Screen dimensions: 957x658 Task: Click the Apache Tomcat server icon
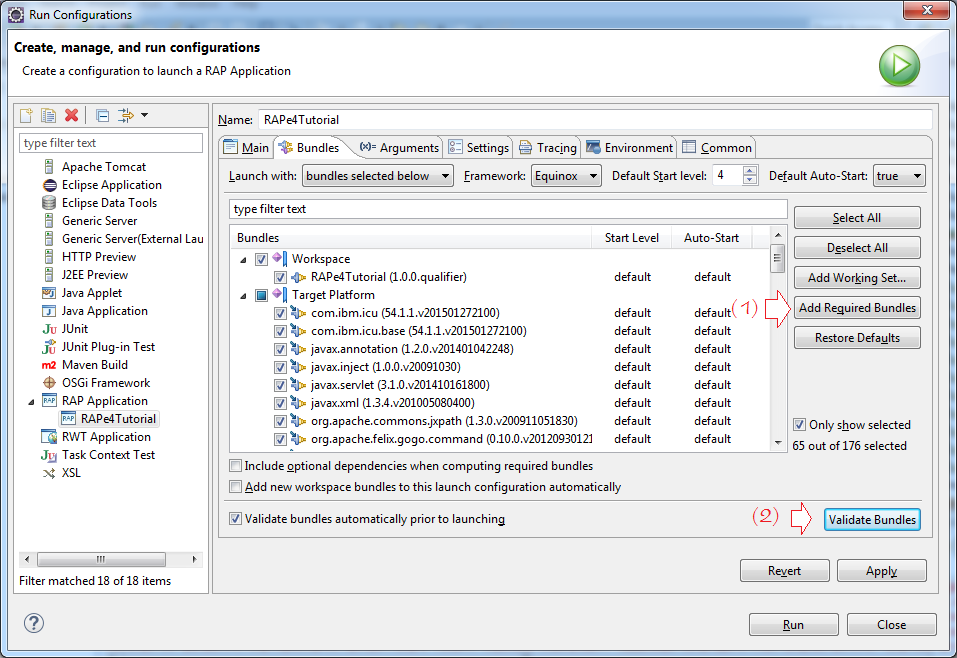pyautogui.click(x=49, y=167)
